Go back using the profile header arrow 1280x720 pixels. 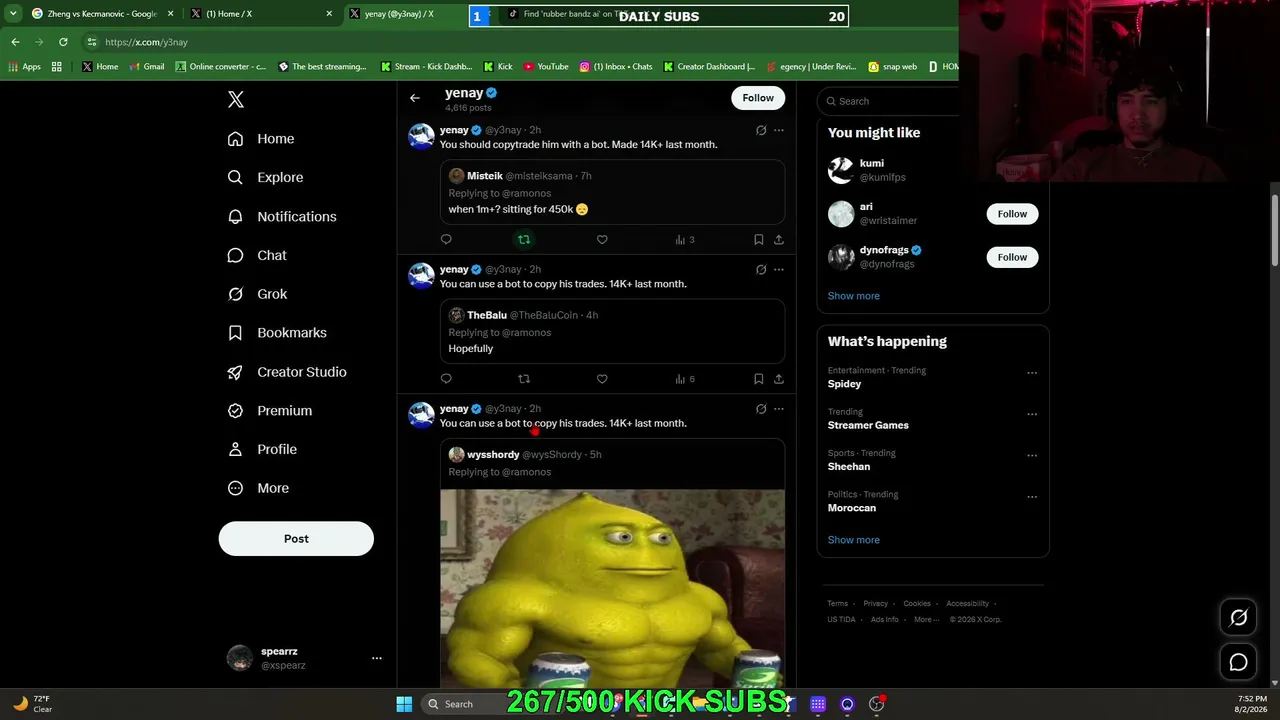(x=415, y=98)
